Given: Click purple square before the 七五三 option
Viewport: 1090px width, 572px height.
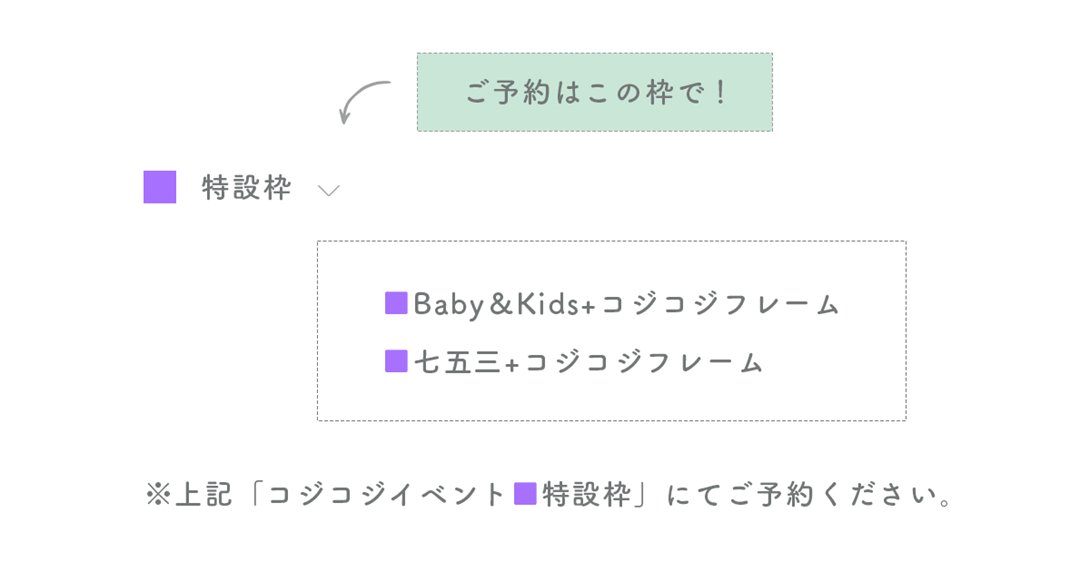Looking at the screenshot, I should click(x=396, y=361).
